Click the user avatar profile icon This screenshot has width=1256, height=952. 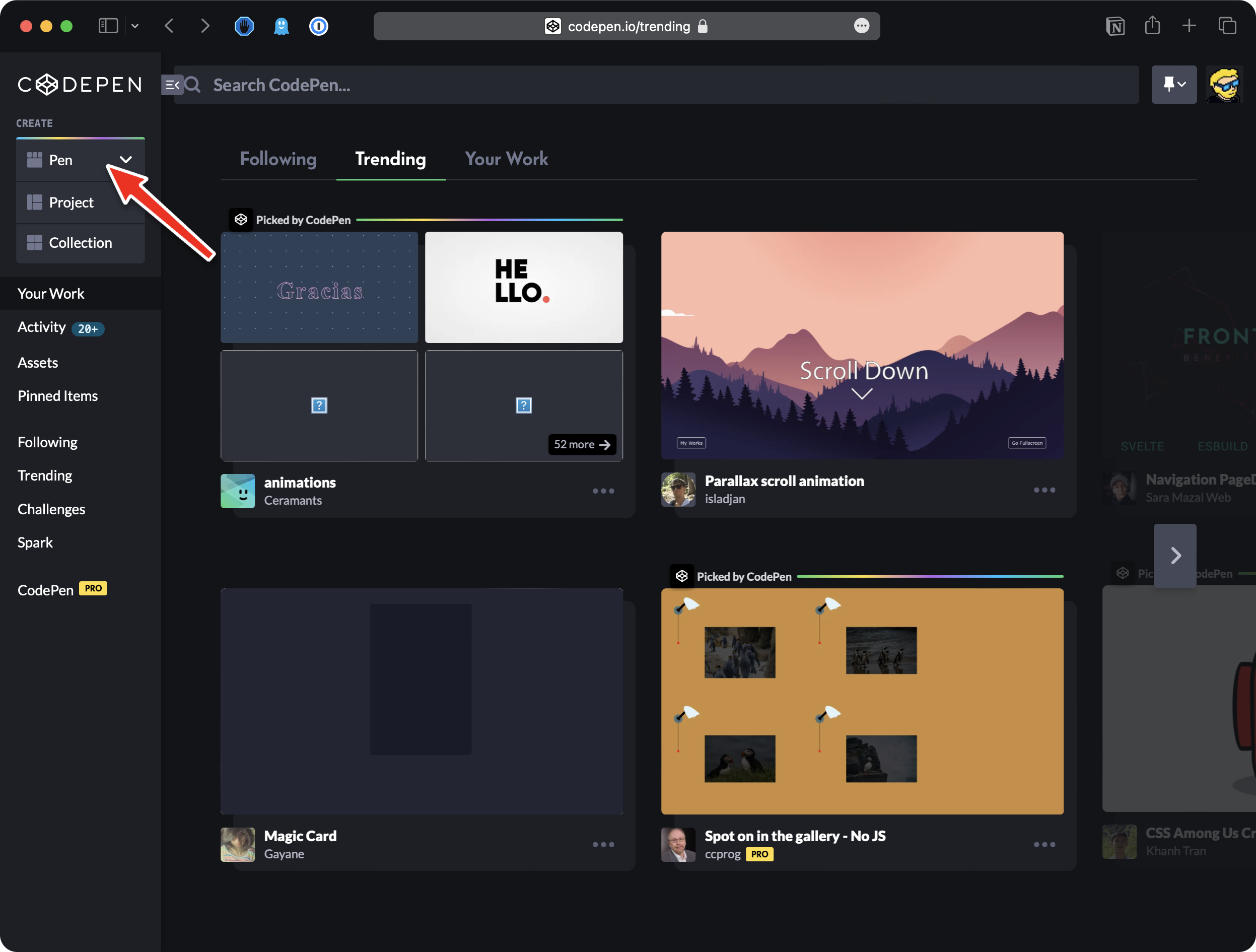coord(1224,85)
